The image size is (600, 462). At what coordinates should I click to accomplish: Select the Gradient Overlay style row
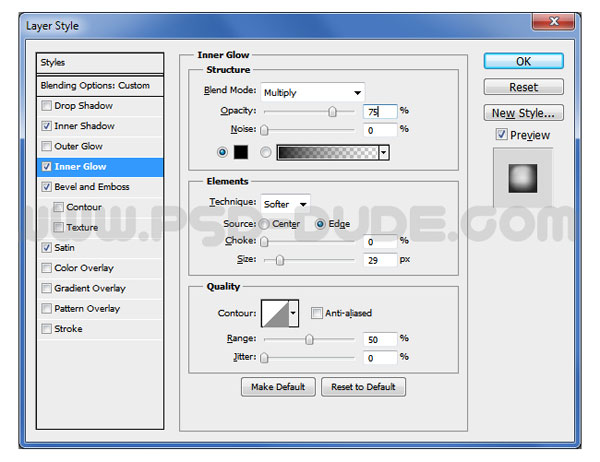pyautogui.click(x=100, y=289)
